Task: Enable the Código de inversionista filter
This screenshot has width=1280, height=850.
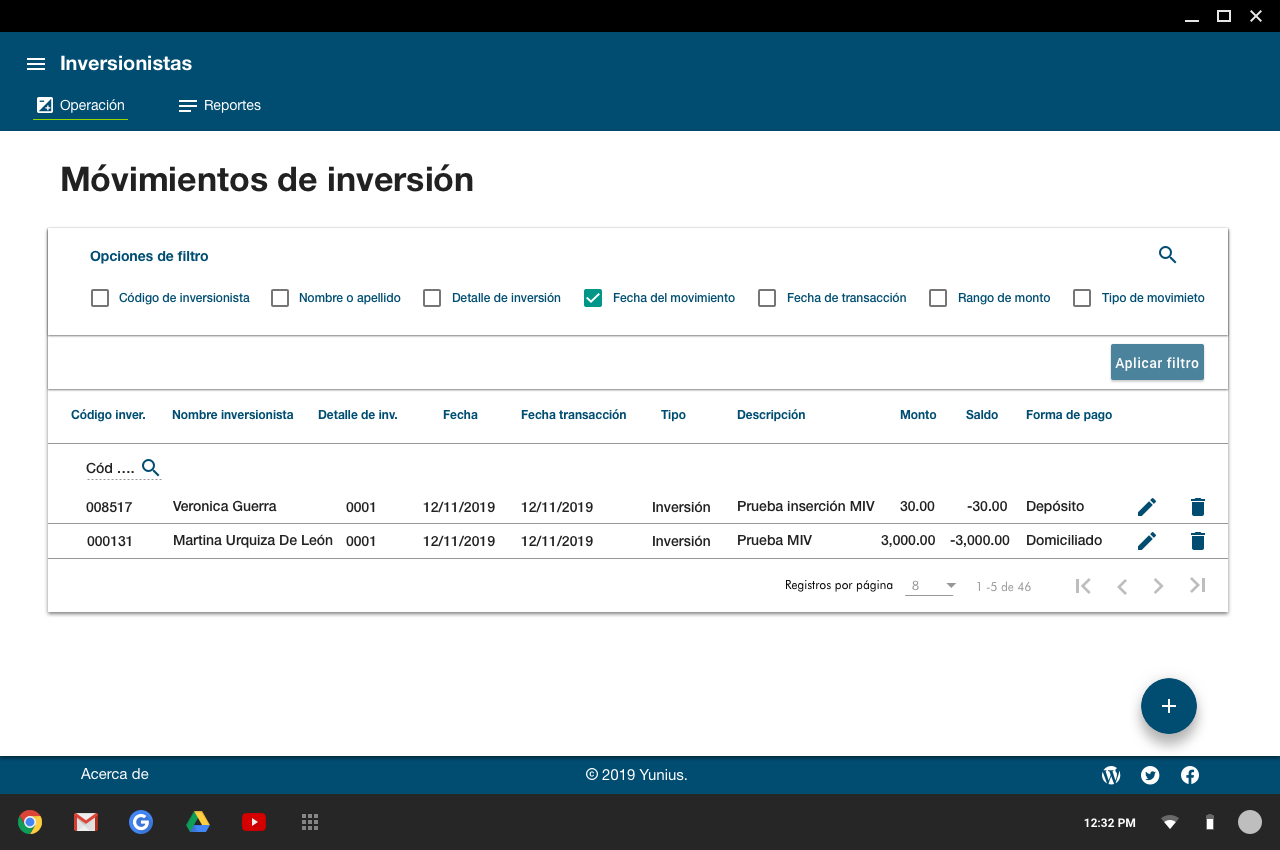Action: pyautogui.click(x=100, y=298)
